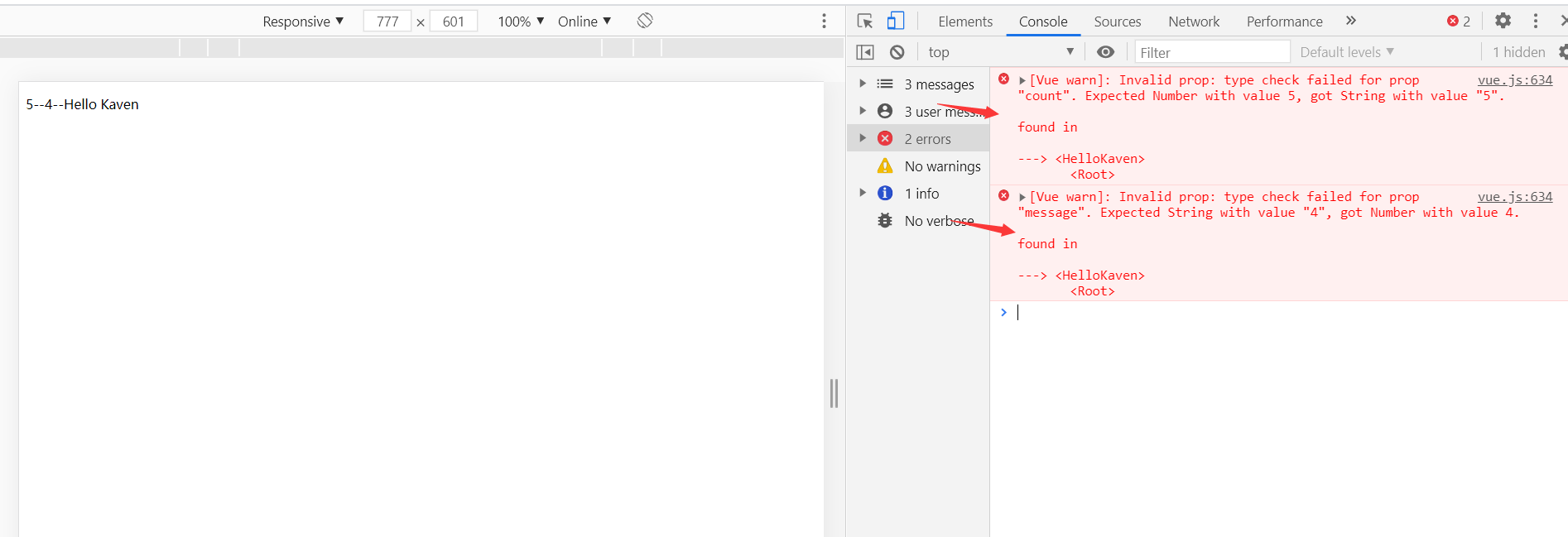This screenshot has width=1568, height=537.
Task: Click the 5--4--Hello Kaven page text
Action: pos(82,104)
